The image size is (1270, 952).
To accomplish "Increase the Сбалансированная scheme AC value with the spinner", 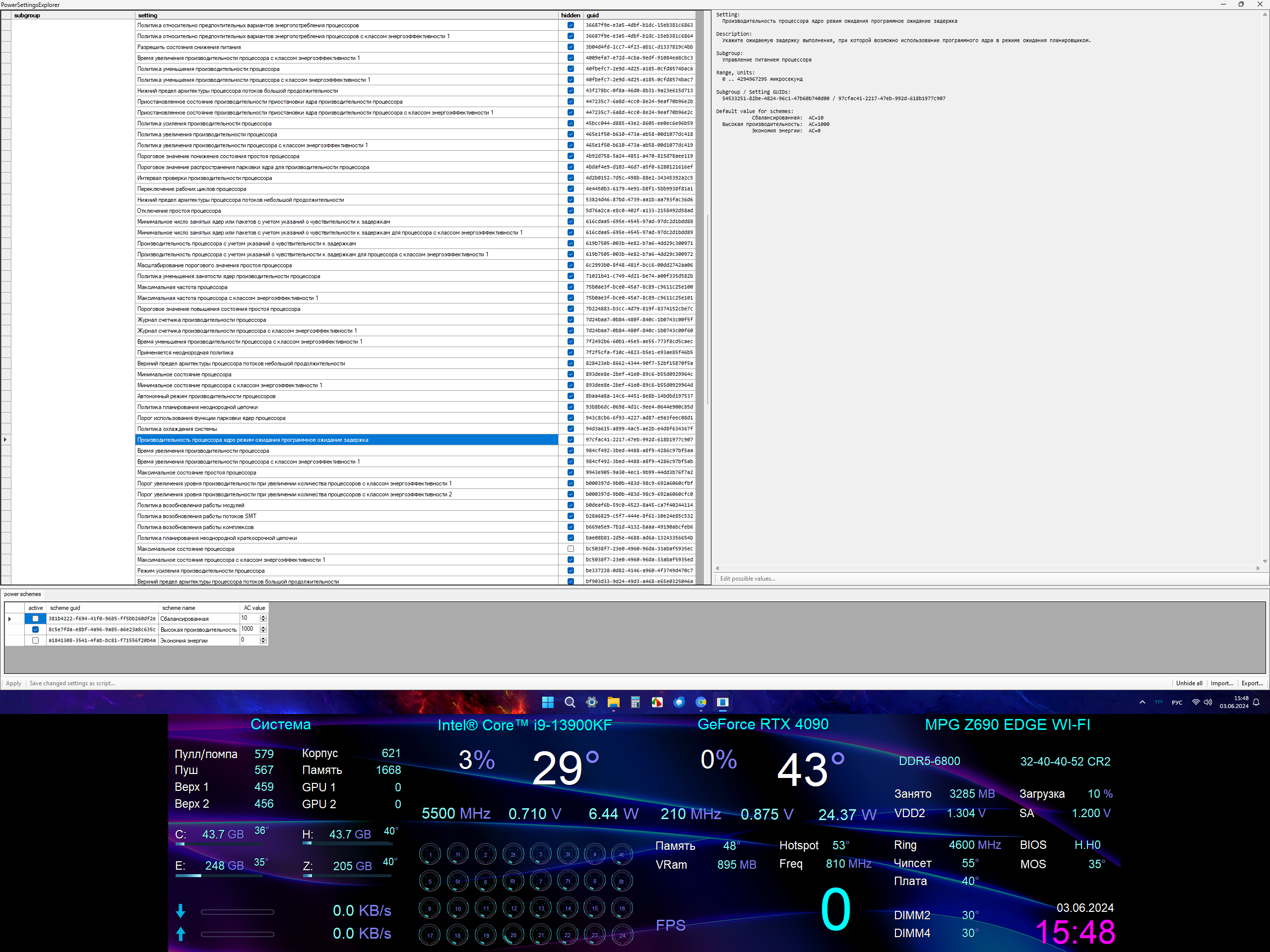I will 263,616.
